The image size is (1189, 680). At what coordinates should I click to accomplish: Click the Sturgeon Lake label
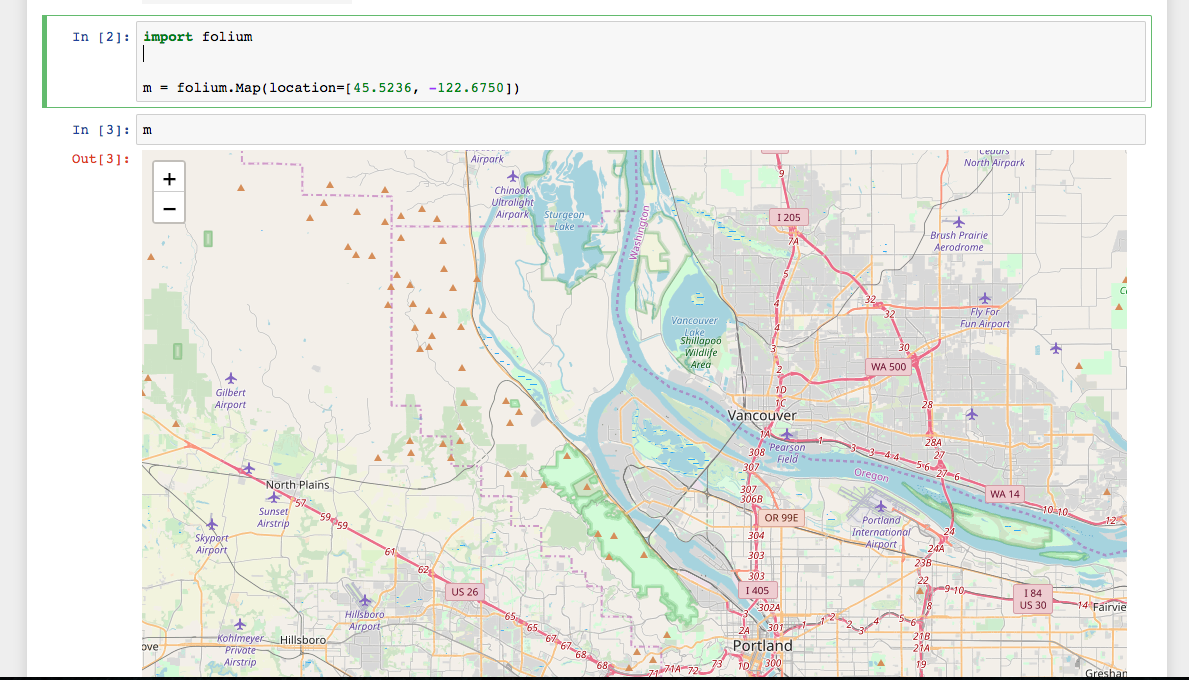click(564, 221)
